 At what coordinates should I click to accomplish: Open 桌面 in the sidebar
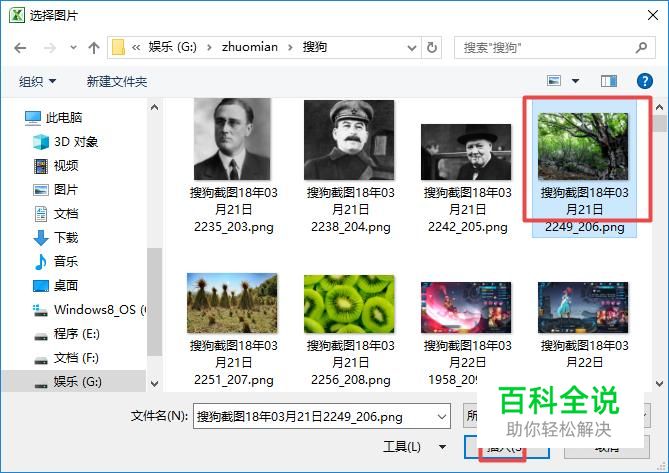point(55,285)
